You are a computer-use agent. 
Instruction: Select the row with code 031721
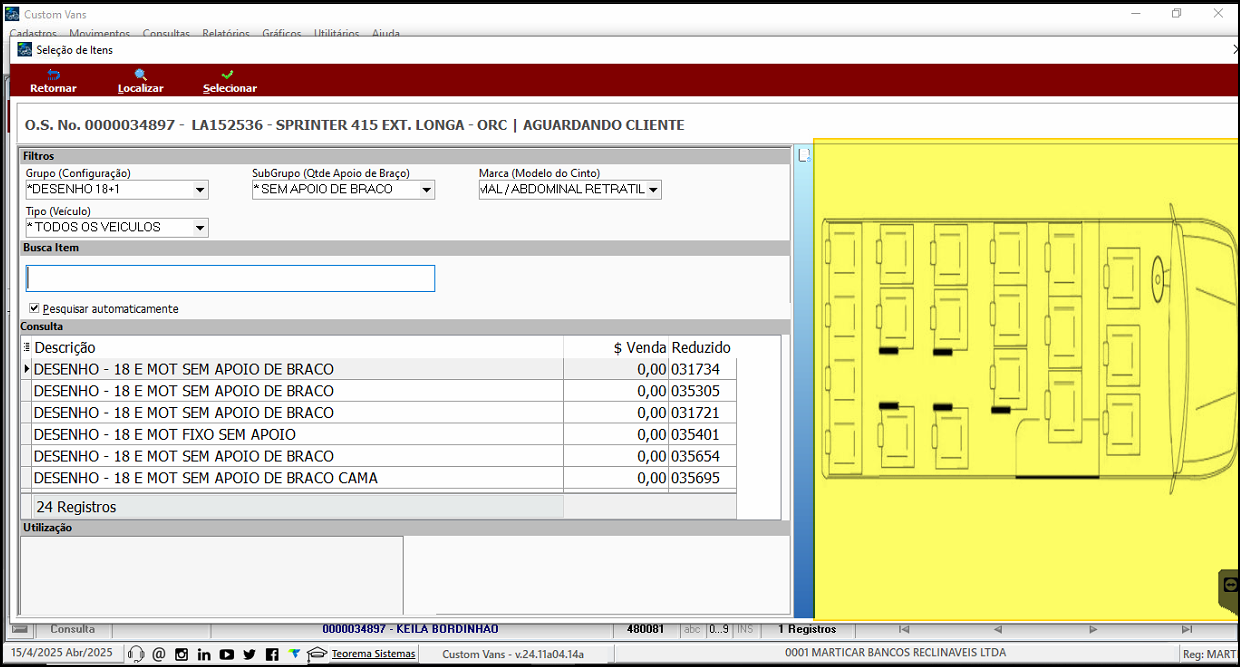point(378,412)
